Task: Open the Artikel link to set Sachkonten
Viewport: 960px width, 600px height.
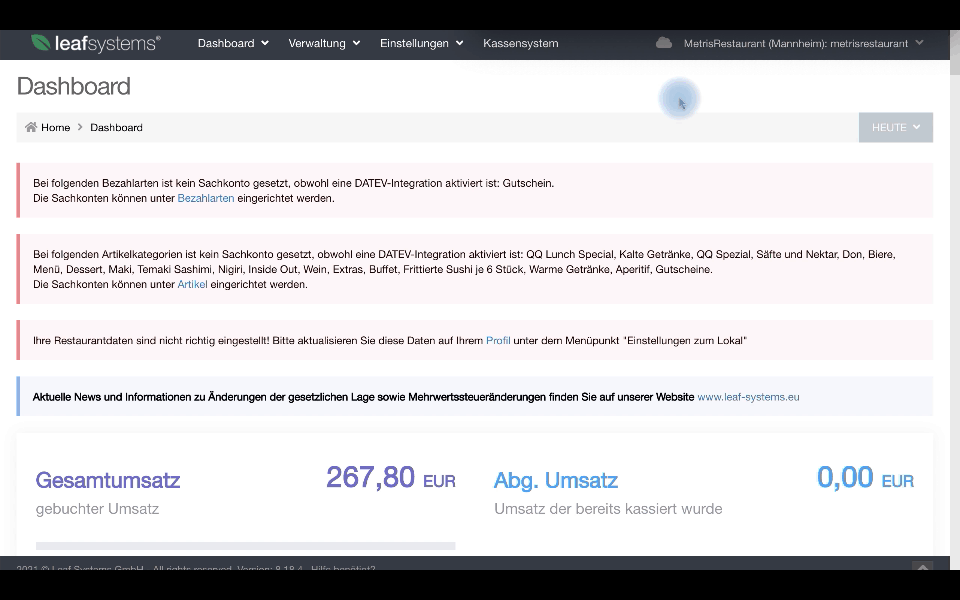Action: 190,284
